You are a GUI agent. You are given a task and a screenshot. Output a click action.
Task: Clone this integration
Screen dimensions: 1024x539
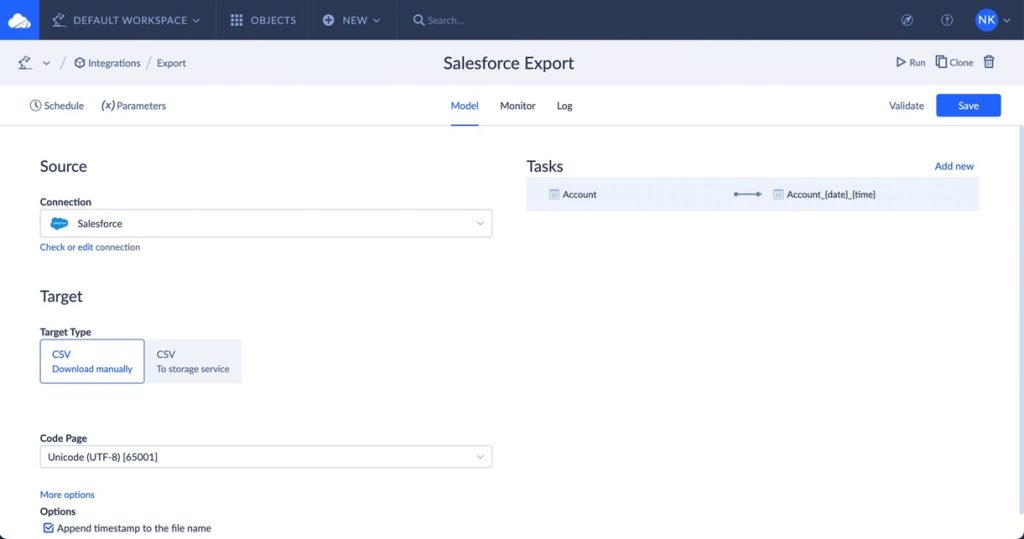[x=954, y=62]
